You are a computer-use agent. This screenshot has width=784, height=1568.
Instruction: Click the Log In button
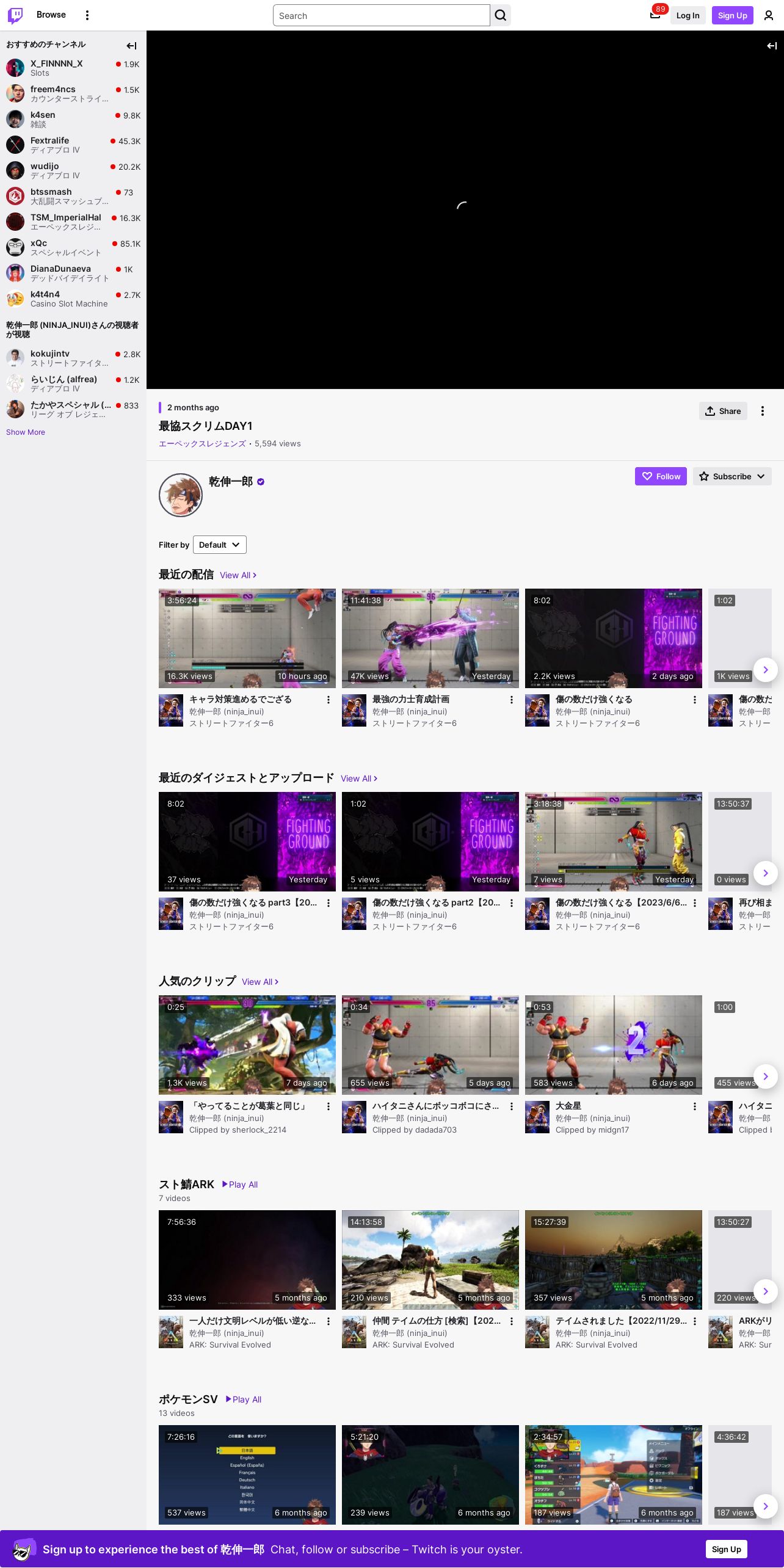688,15
